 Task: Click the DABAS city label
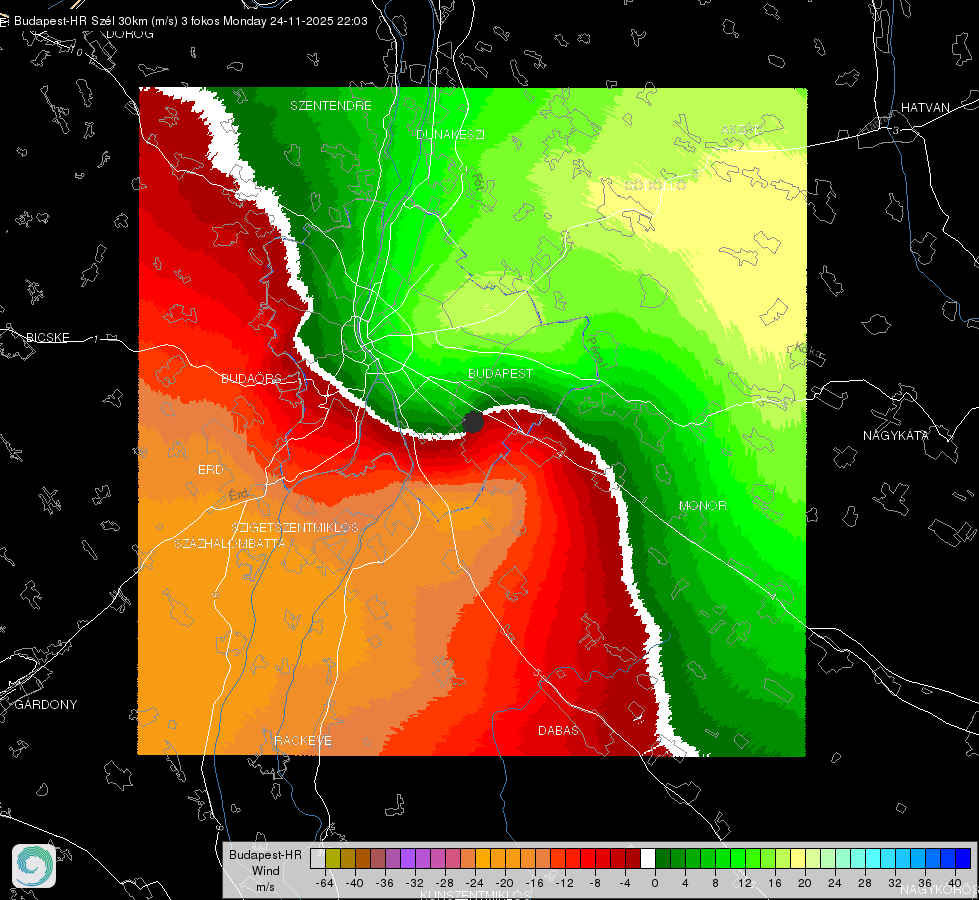pyautogui.click(x=558, y=731)
